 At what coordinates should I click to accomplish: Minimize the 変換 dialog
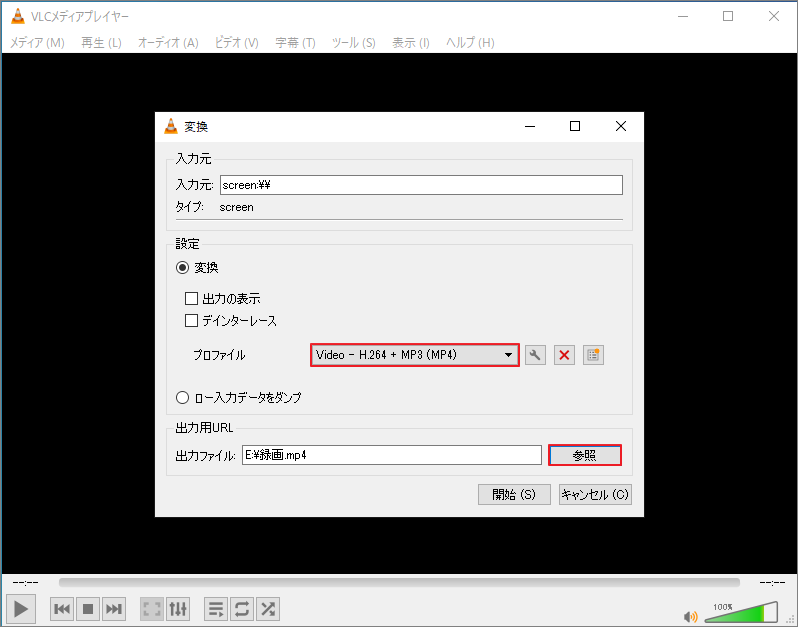(x=530, y=126)
